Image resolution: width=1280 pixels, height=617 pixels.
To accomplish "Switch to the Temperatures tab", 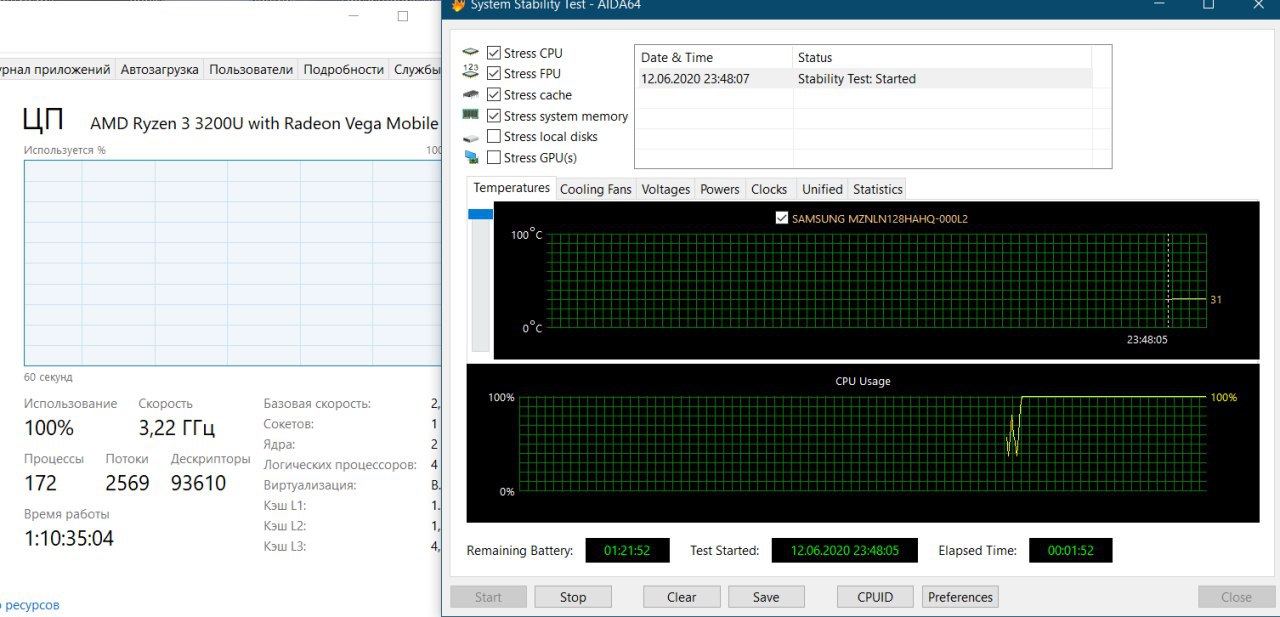I will [512, 188].
